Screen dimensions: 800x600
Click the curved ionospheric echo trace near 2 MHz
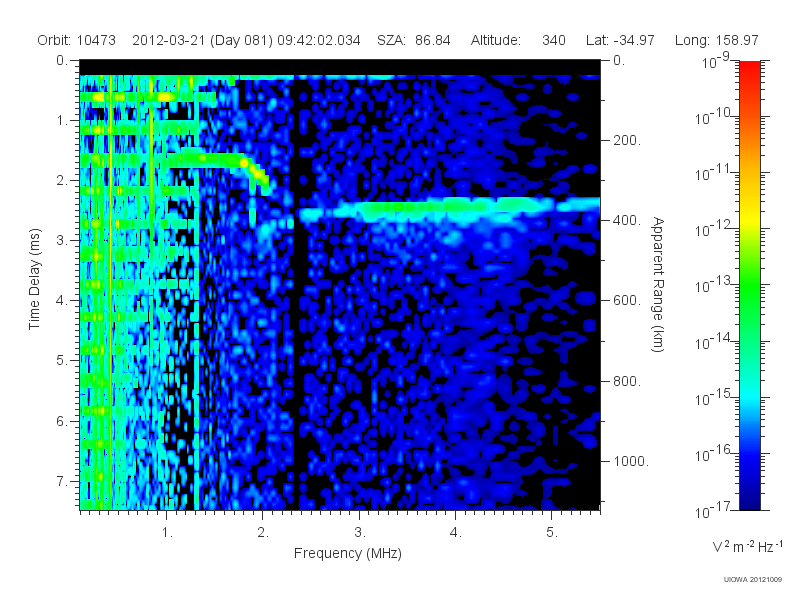click(254, 171)
